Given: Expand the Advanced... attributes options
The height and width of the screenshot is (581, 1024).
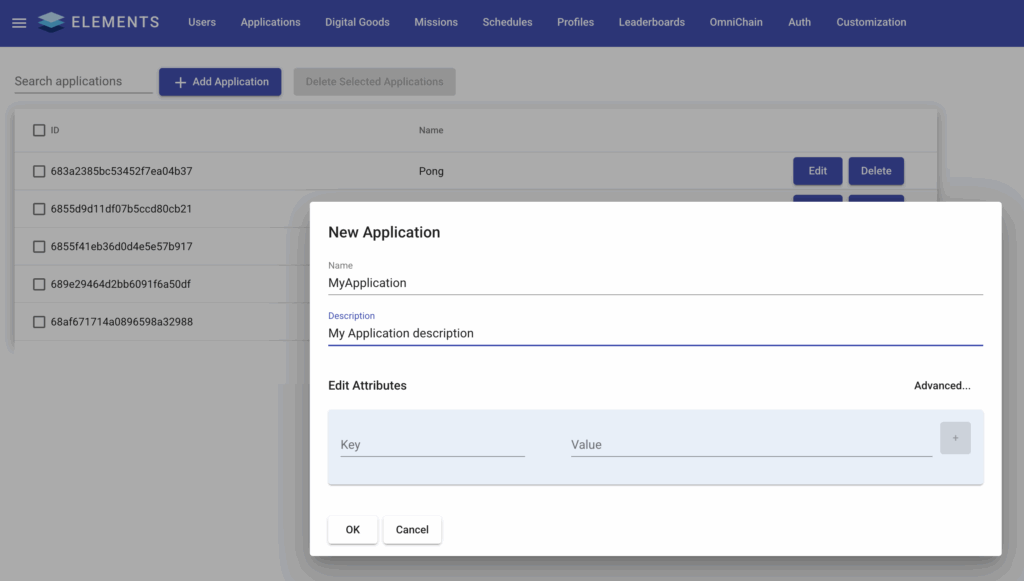Looking at the screenshot, I should tap(941, 385).
